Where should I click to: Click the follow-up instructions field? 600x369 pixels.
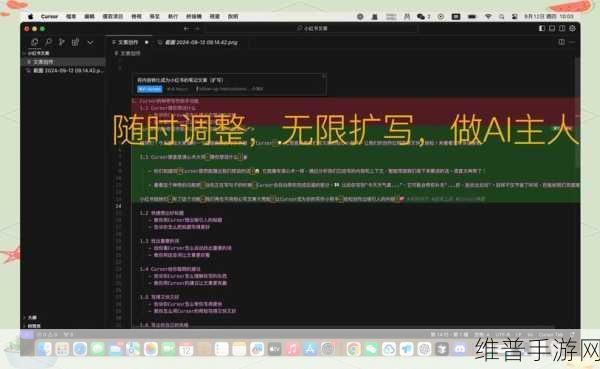point(230,89)
